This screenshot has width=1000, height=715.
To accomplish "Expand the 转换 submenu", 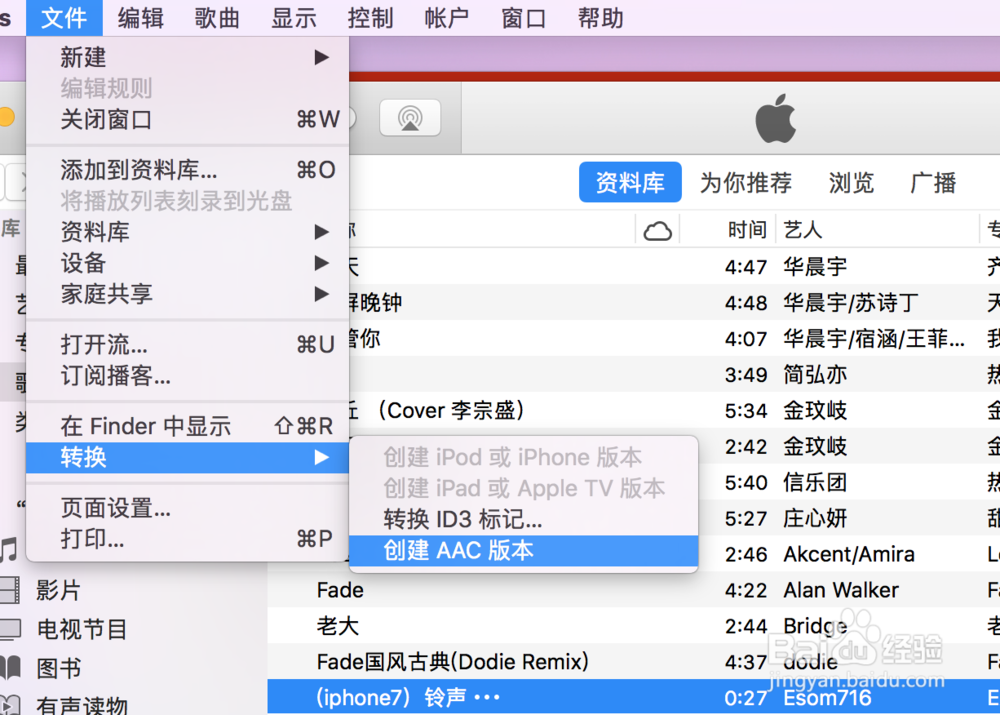I will pos(188,457).
